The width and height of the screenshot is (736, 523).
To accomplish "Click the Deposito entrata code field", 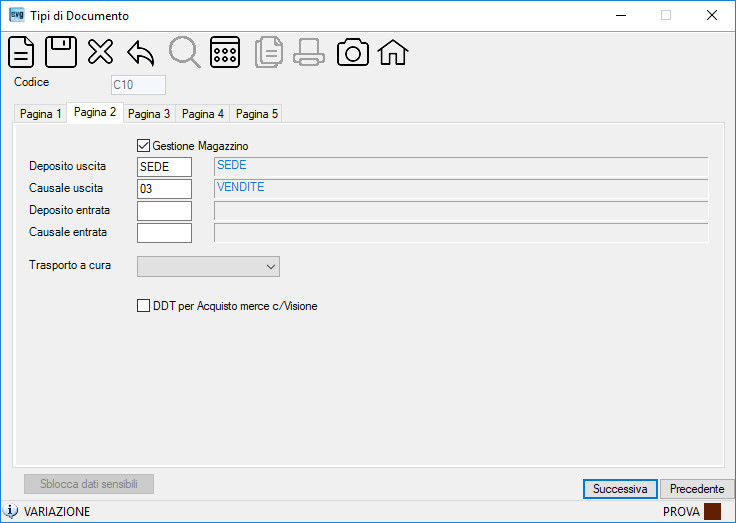I will point(164,211).
